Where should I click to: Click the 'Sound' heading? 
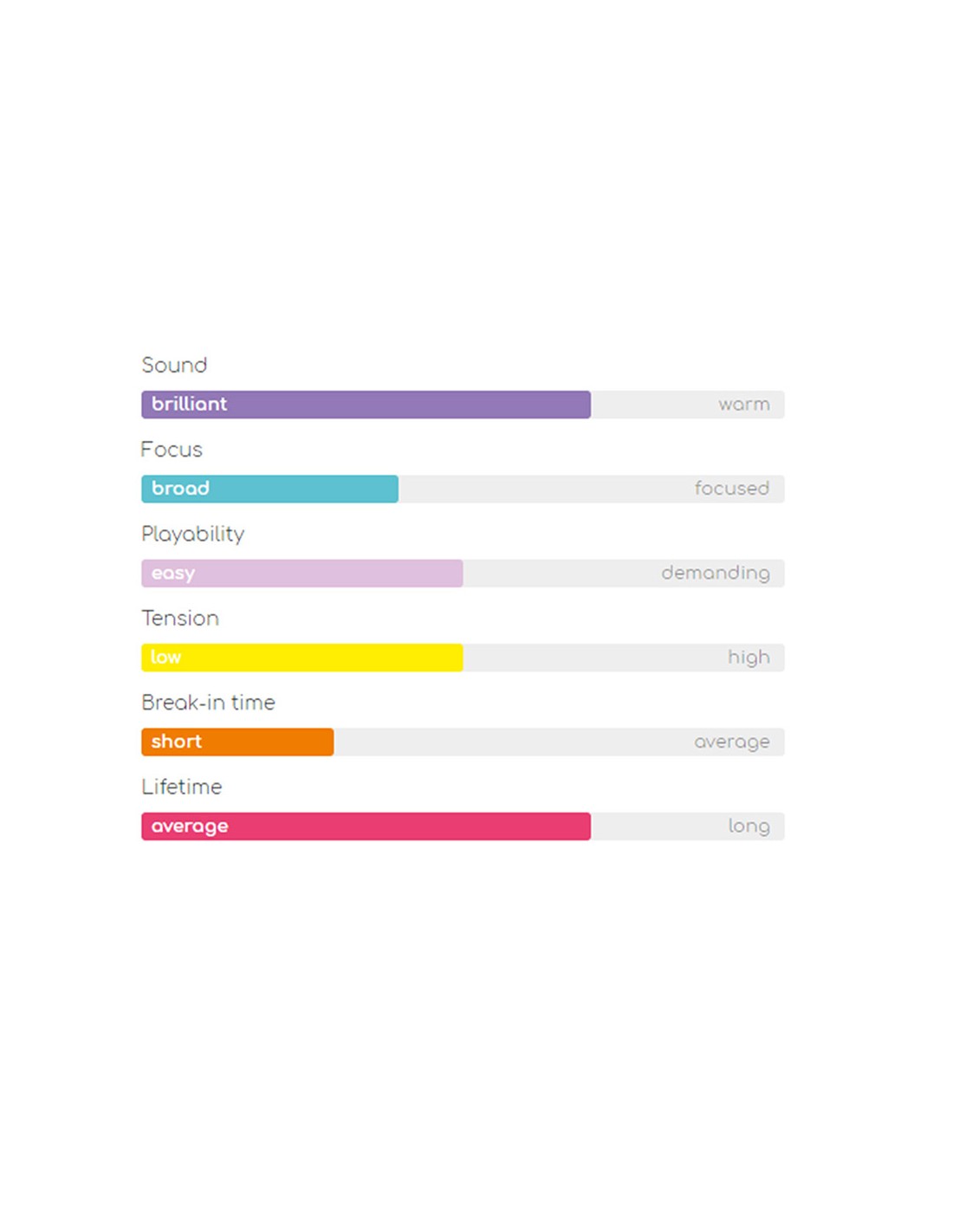click(174, 365)
